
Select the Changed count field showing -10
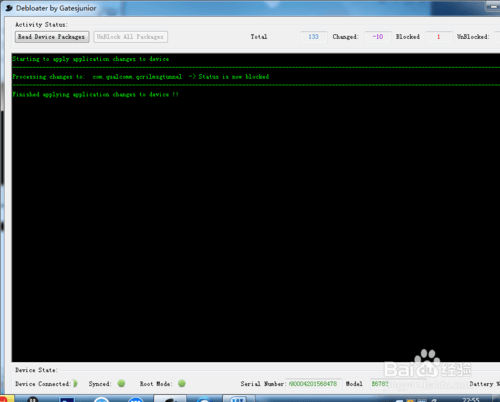point(378,37)
